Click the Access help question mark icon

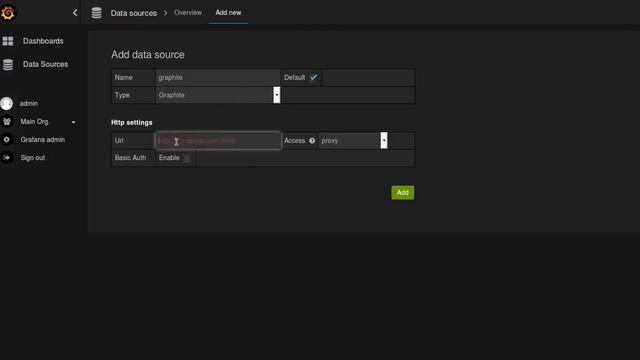[312, 141]
